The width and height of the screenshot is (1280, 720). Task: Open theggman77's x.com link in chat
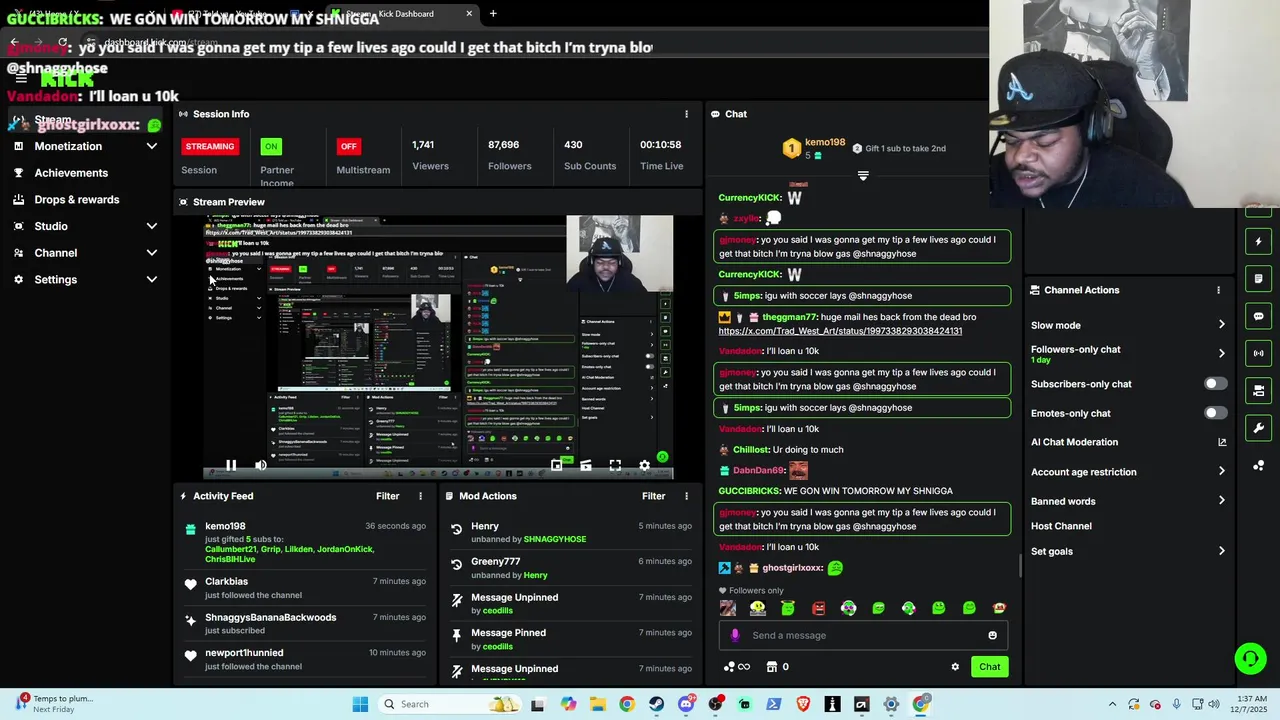[x=840, y=331]
